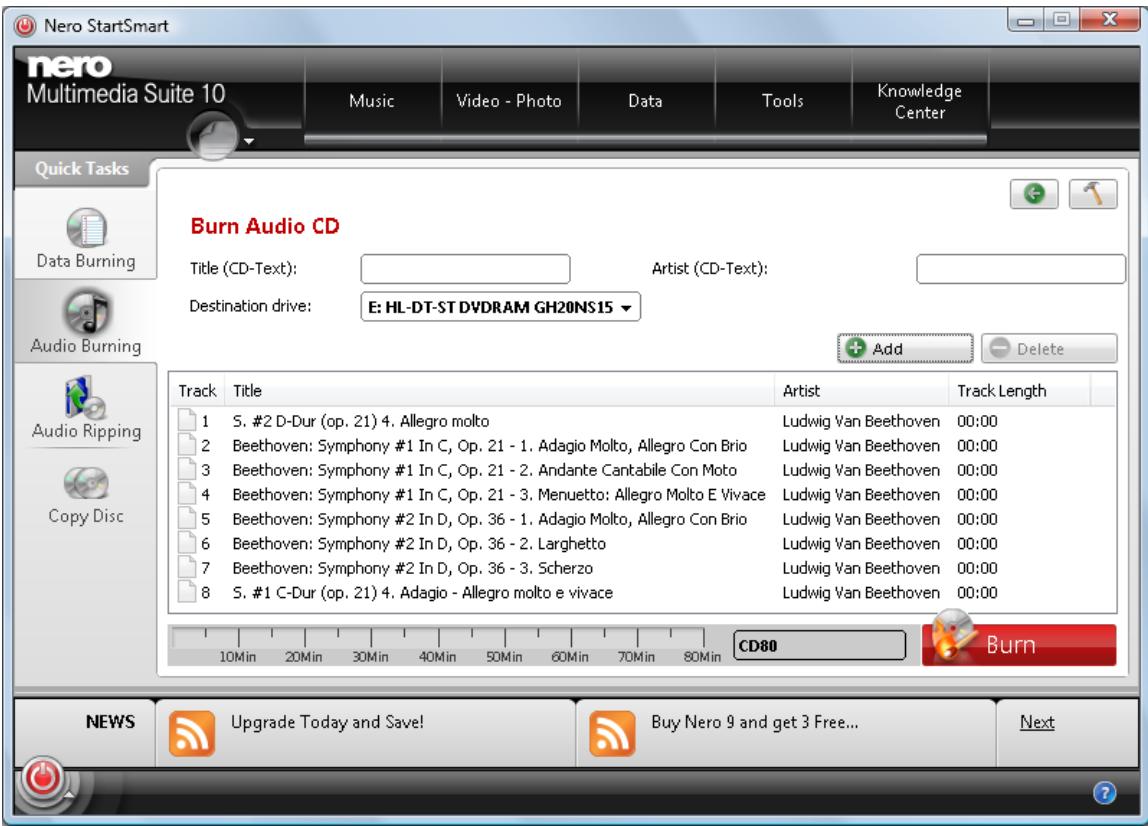Sort by the Track Length column header
1148x826 pixels.
(x=1019, y=391)
